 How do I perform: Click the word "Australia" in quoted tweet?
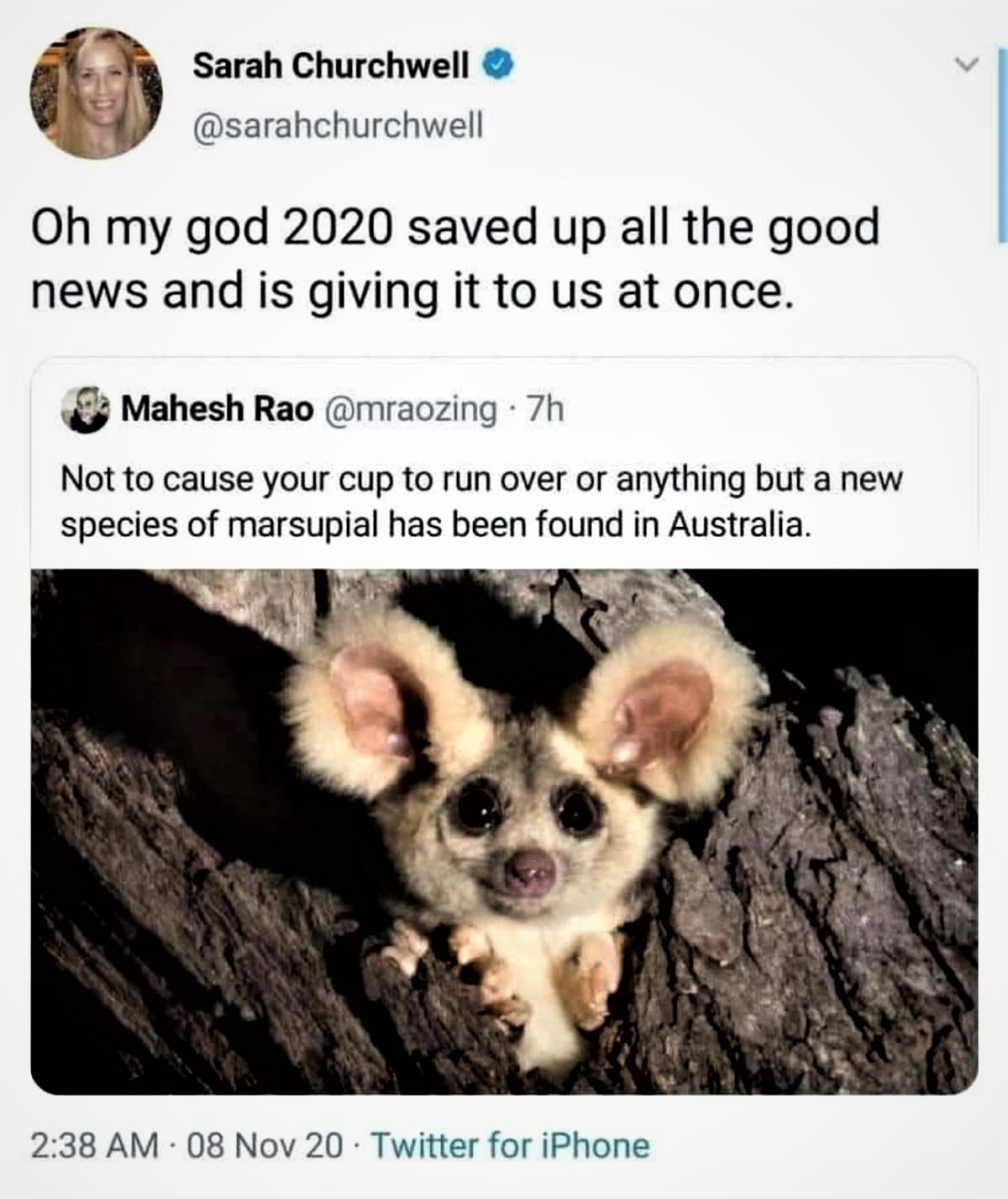click(x=737, y=525)
